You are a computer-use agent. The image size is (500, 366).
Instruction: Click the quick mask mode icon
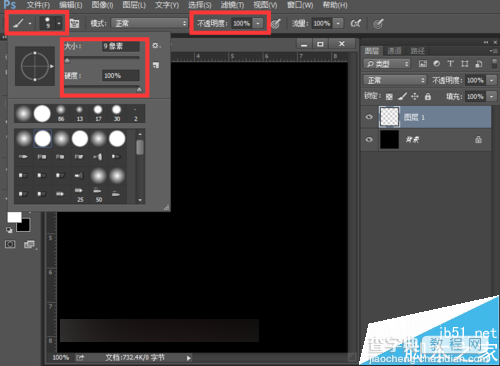click(x=10, y=244)
